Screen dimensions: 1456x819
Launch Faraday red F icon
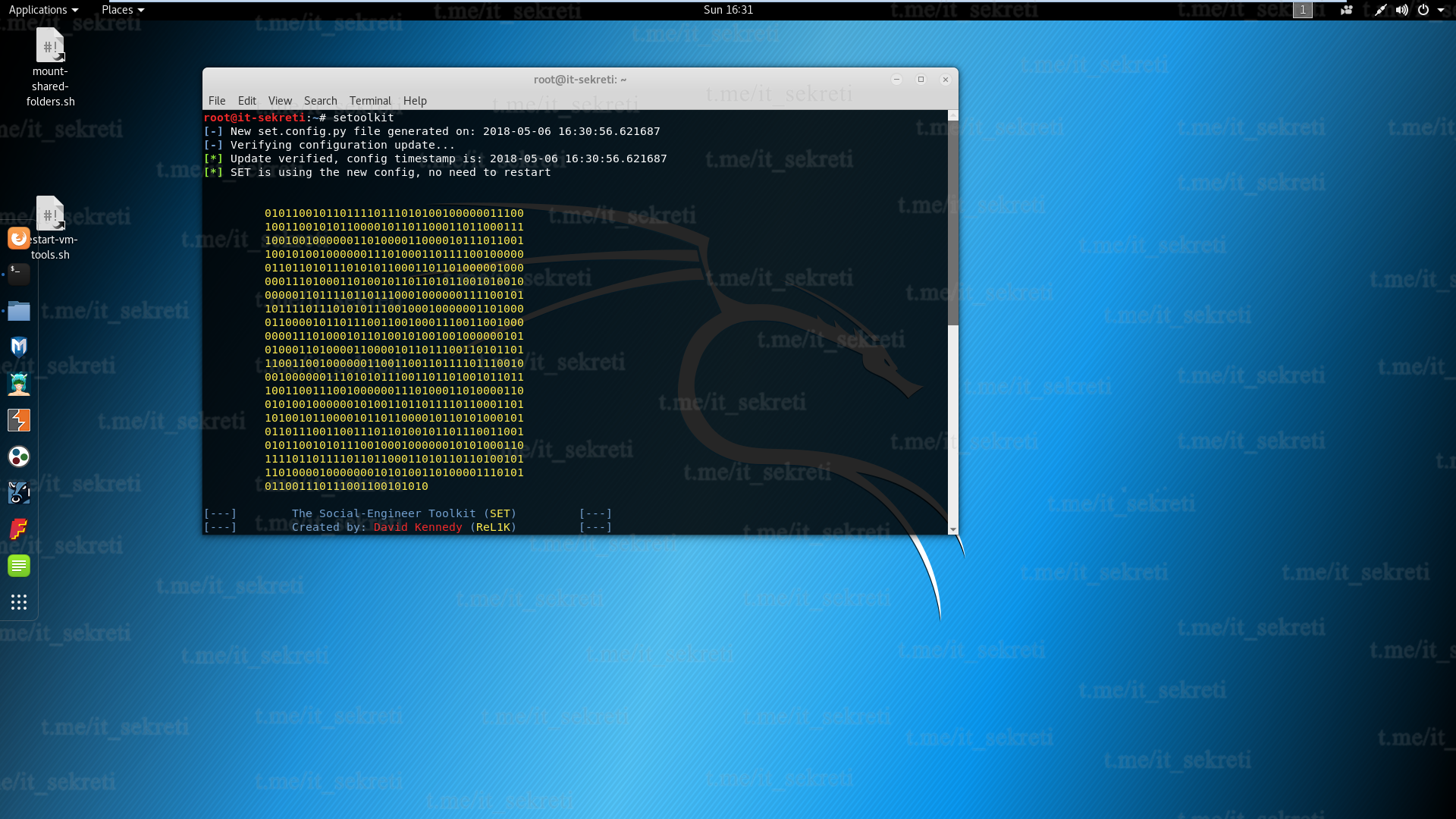(19, 529)
